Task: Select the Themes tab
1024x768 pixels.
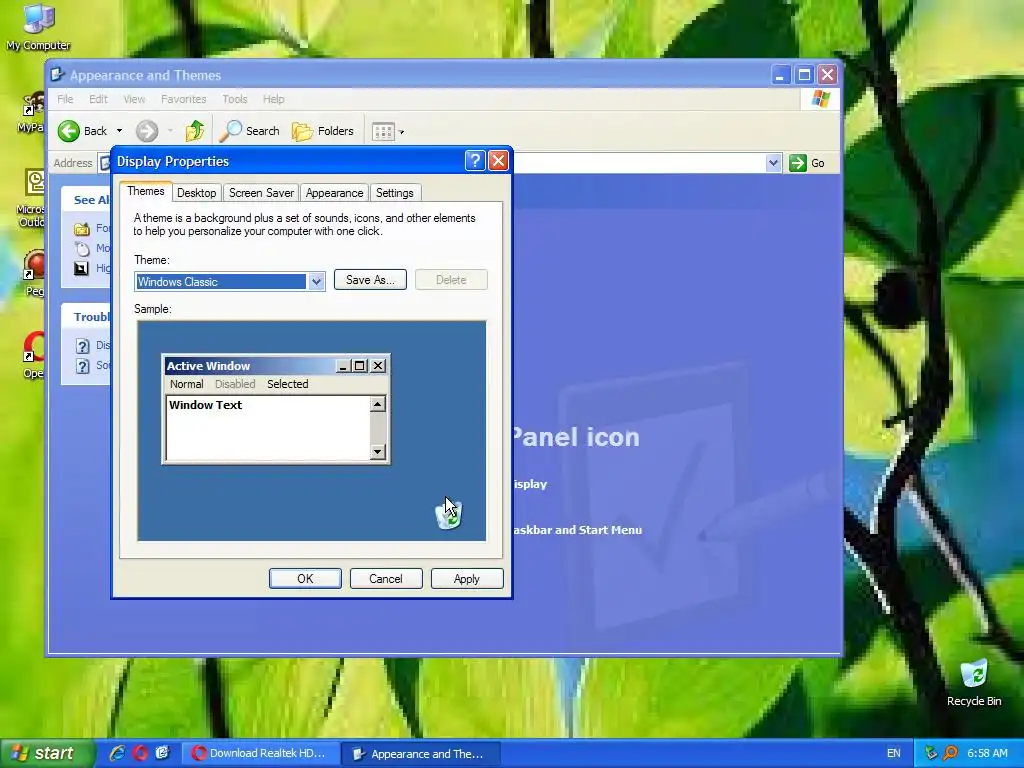Action: (146, 191)
